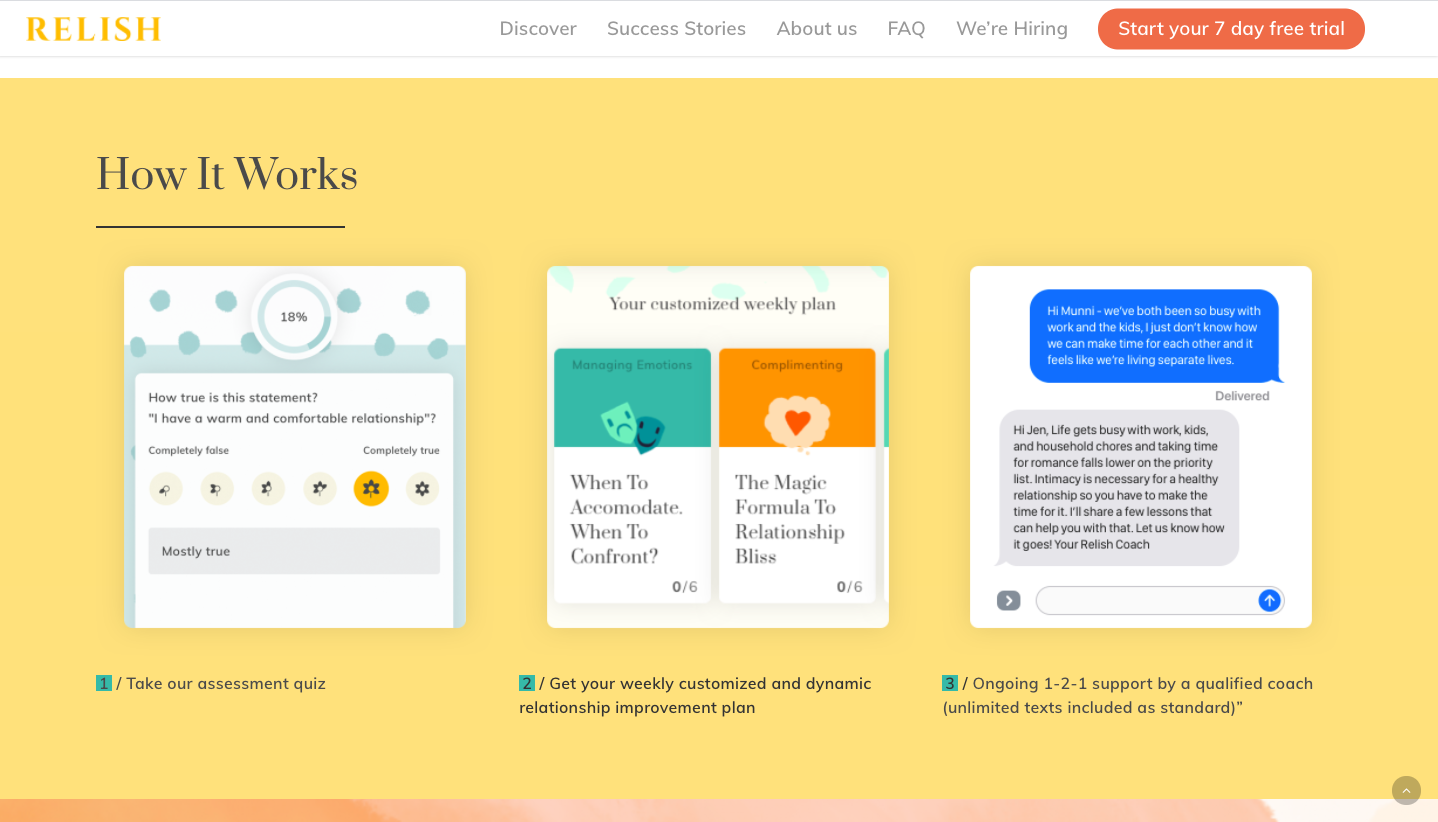Screen dimensions: 1438x822
Task: Click the Complimenting category label
Action: pyautogui.click(x=797, y=365)
